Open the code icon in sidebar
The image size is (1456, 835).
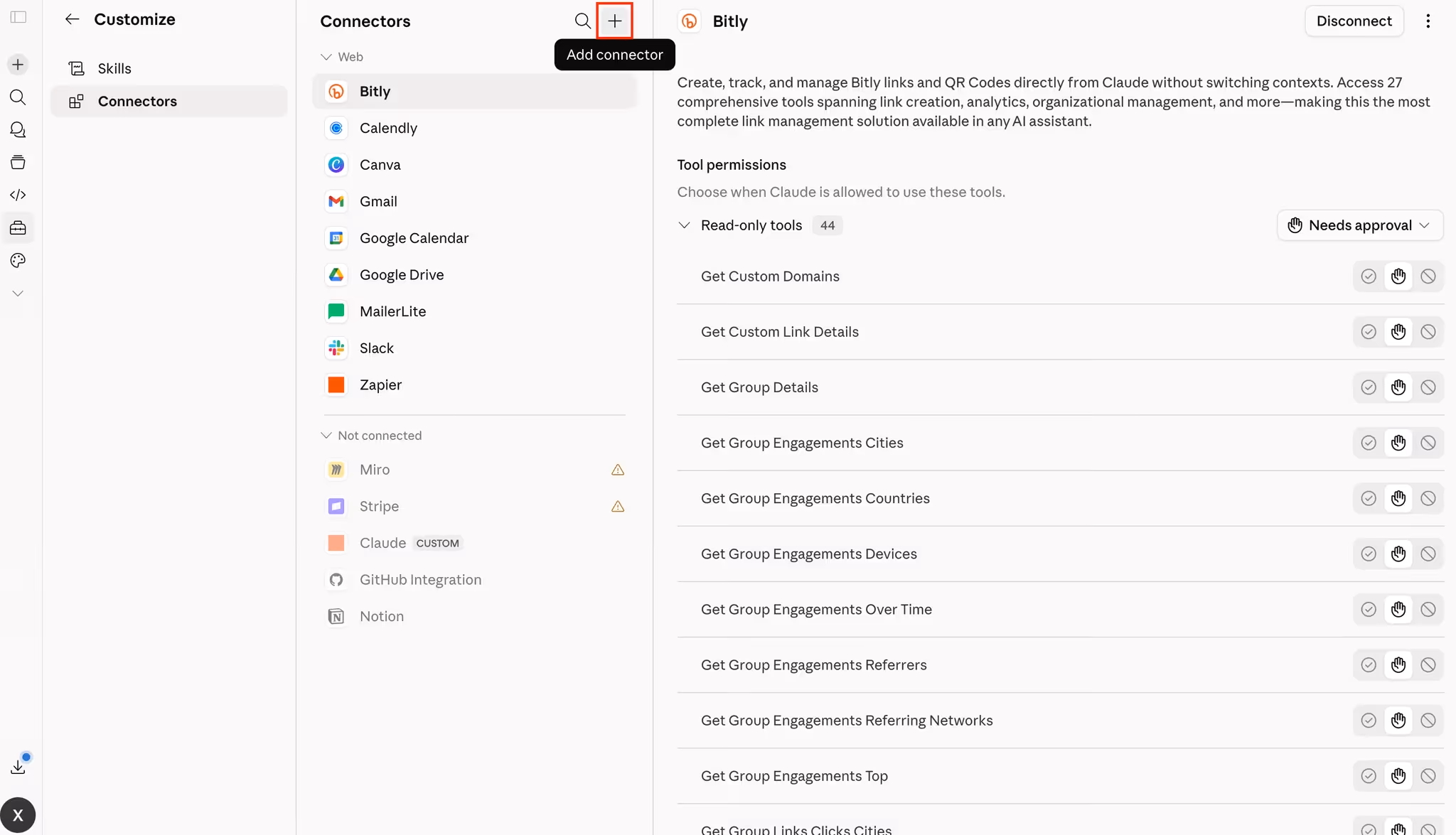[18, 195]
